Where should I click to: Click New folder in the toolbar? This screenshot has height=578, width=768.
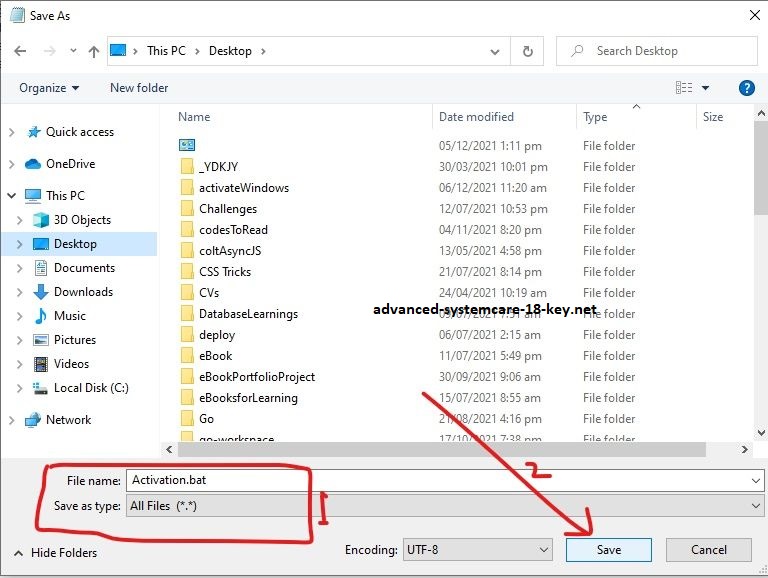pyautogui.click(x=139, y=88)
